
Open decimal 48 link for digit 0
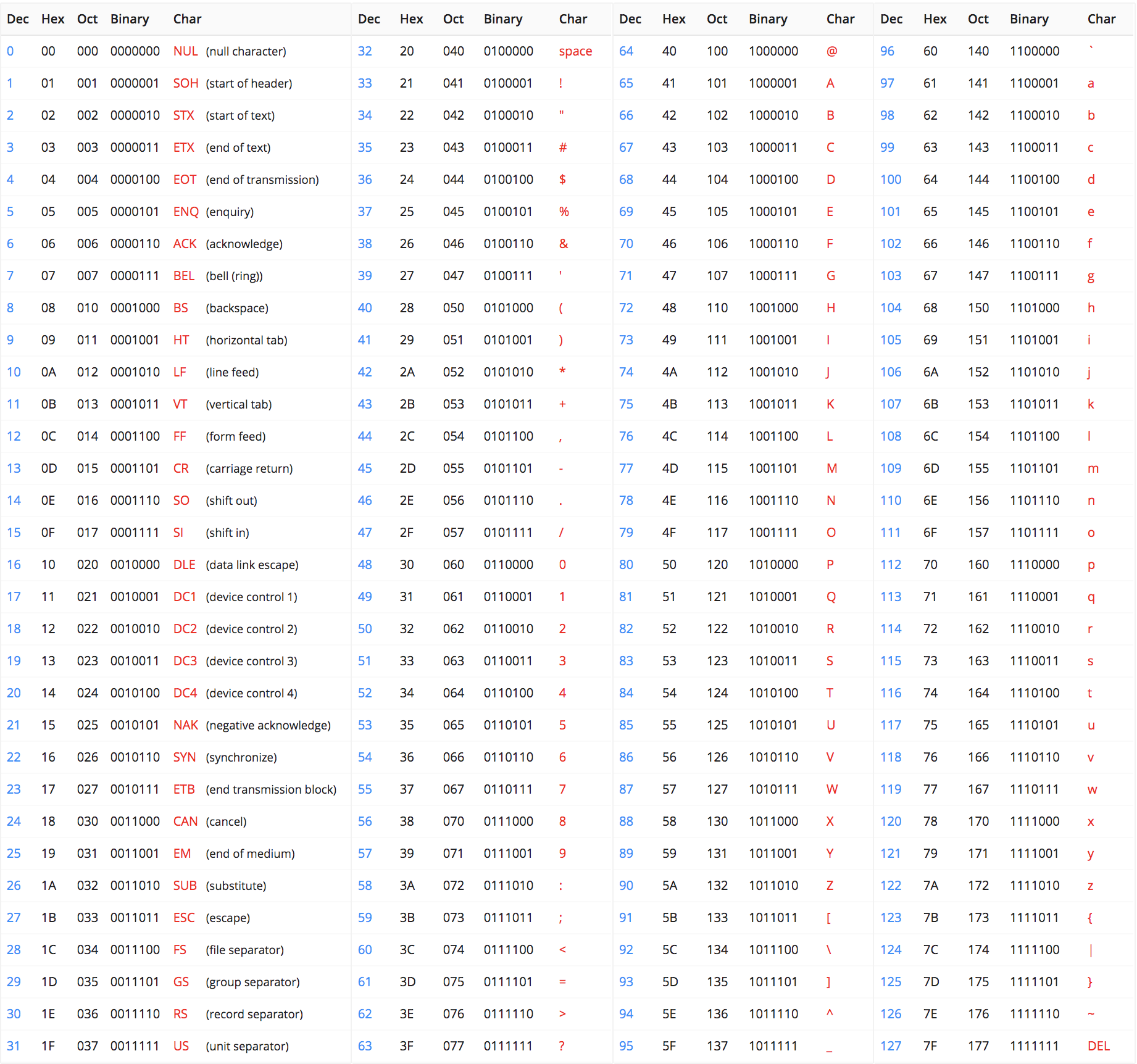click(365, 564)
